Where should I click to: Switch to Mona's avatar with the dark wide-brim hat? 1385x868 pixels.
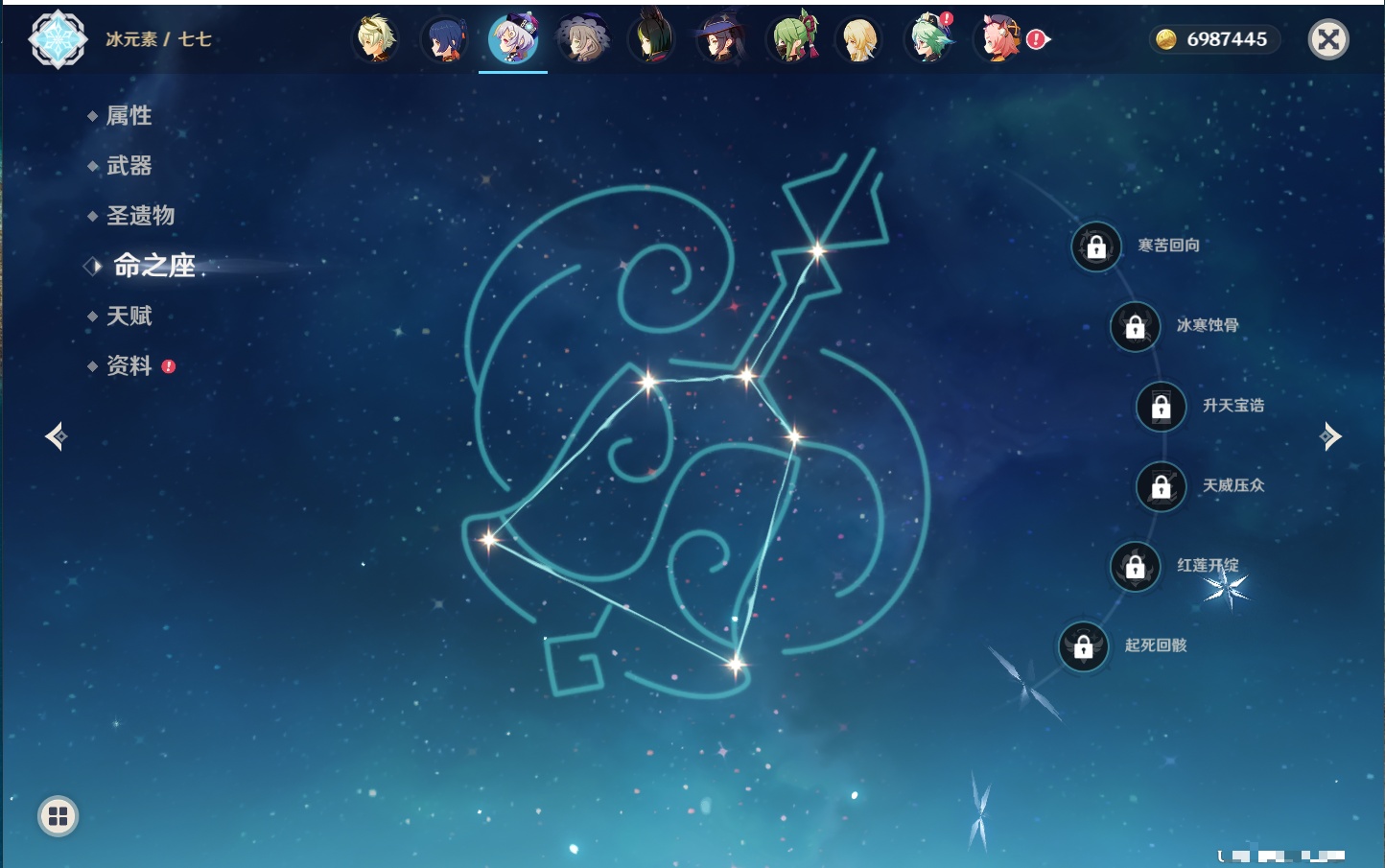(x=720, y=39)
